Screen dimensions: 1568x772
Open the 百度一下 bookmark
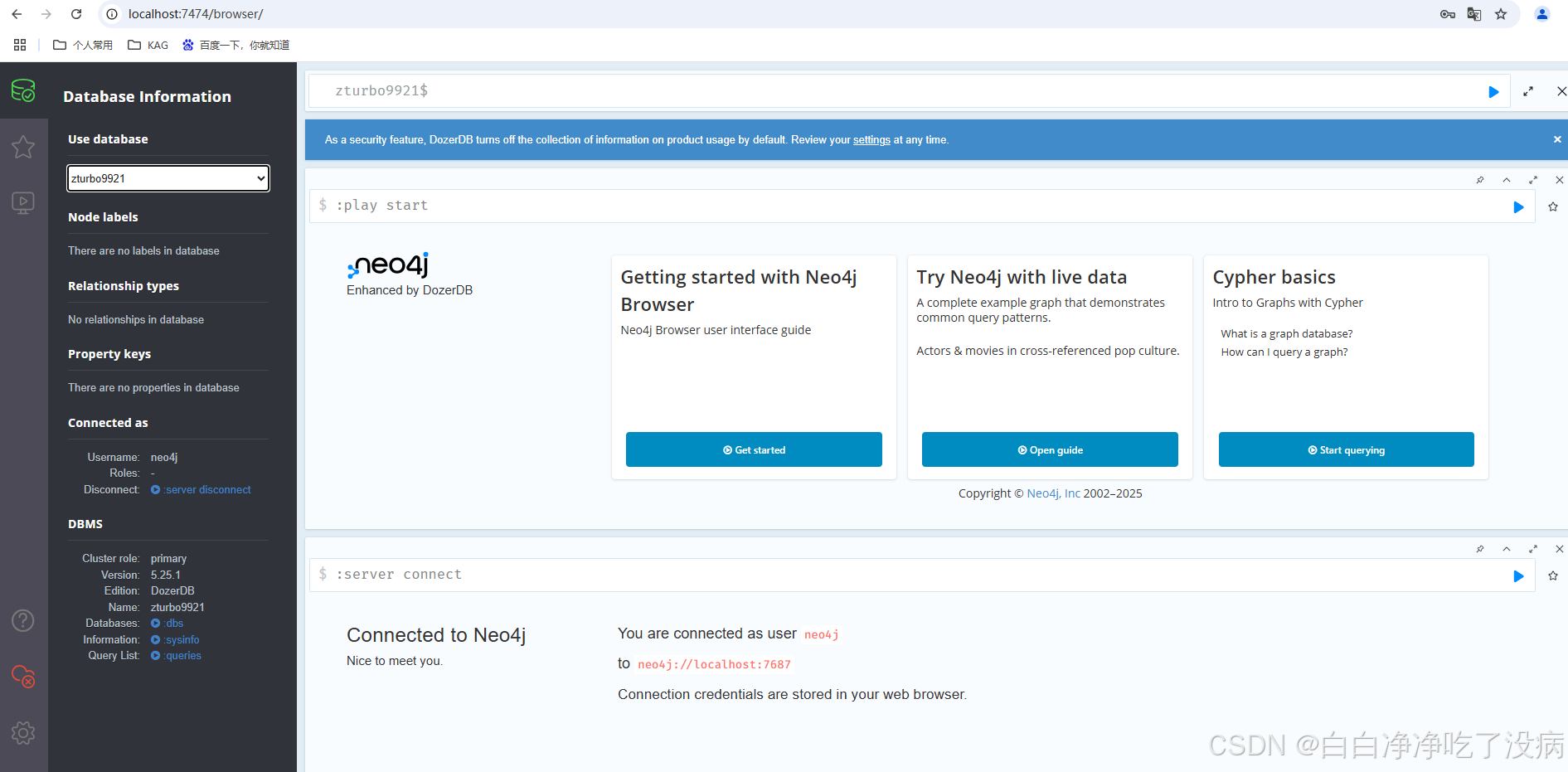[x=236, y=45]
